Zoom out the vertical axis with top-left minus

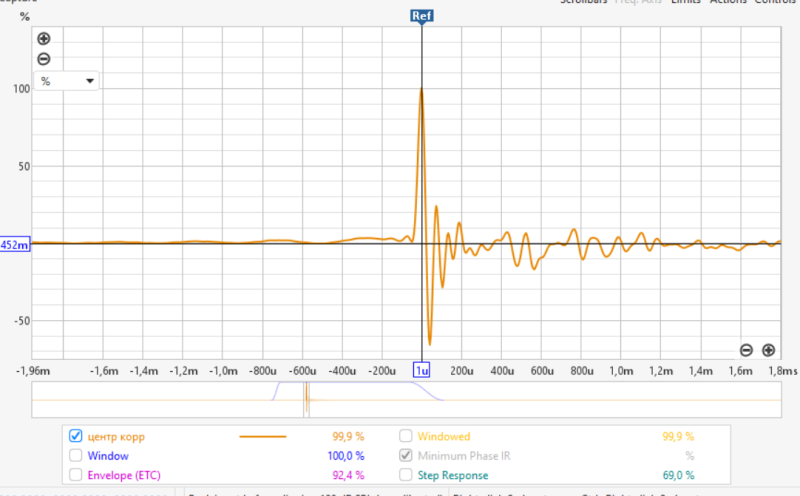pos(43,58)
